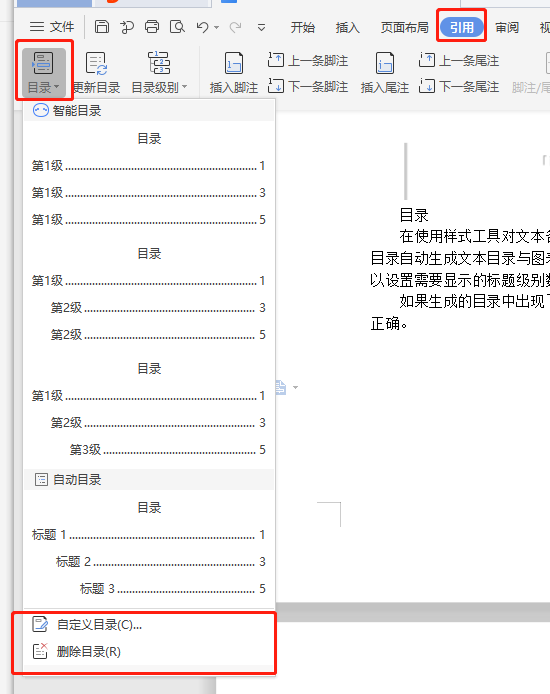The image size is (550, 694).
Task: Click the 更新目录 update icon
Action: click(96, 73)
